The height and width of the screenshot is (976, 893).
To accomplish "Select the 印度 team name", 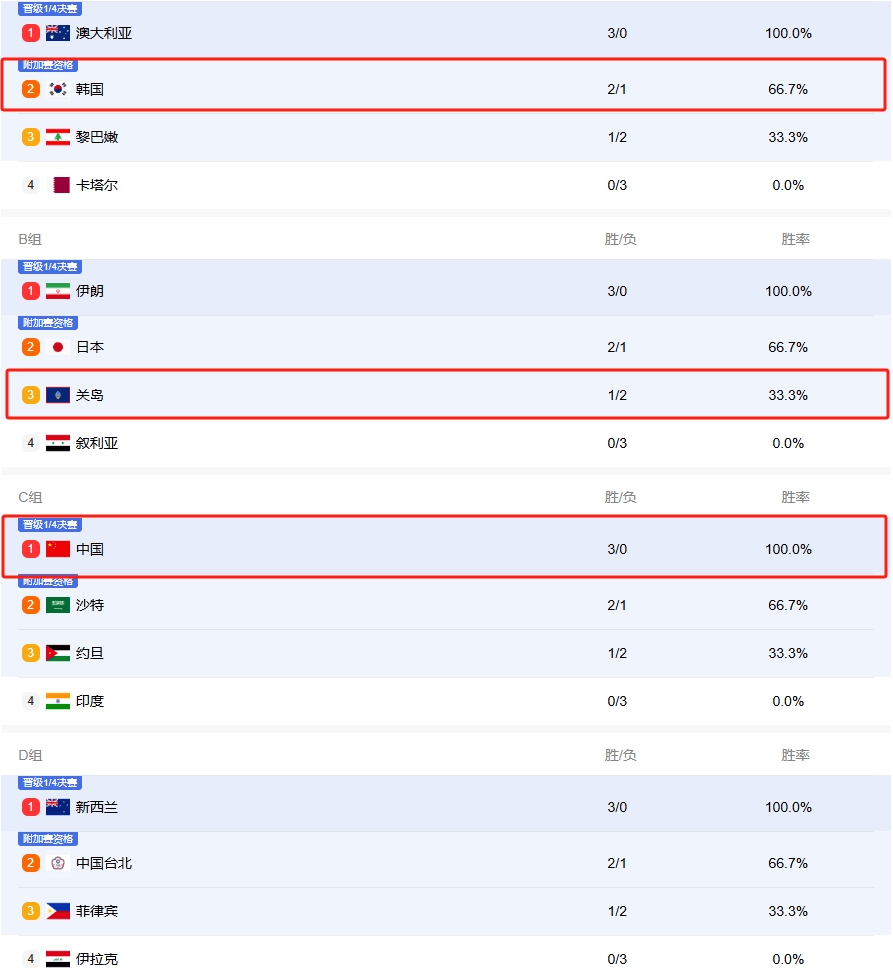I will coord(90,701).
